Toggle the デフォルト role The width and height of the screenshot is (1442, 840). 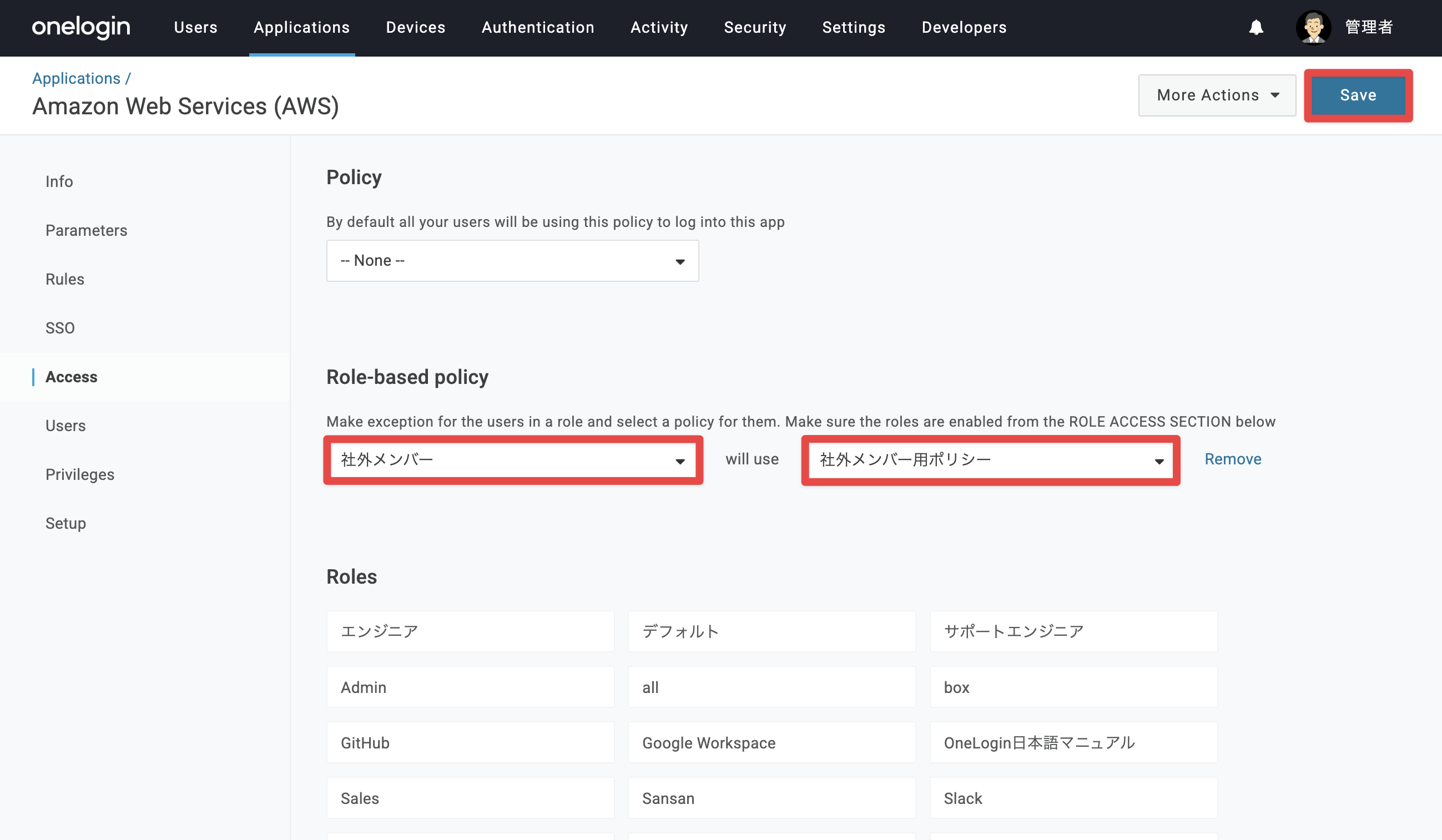(x=772, y=631)
